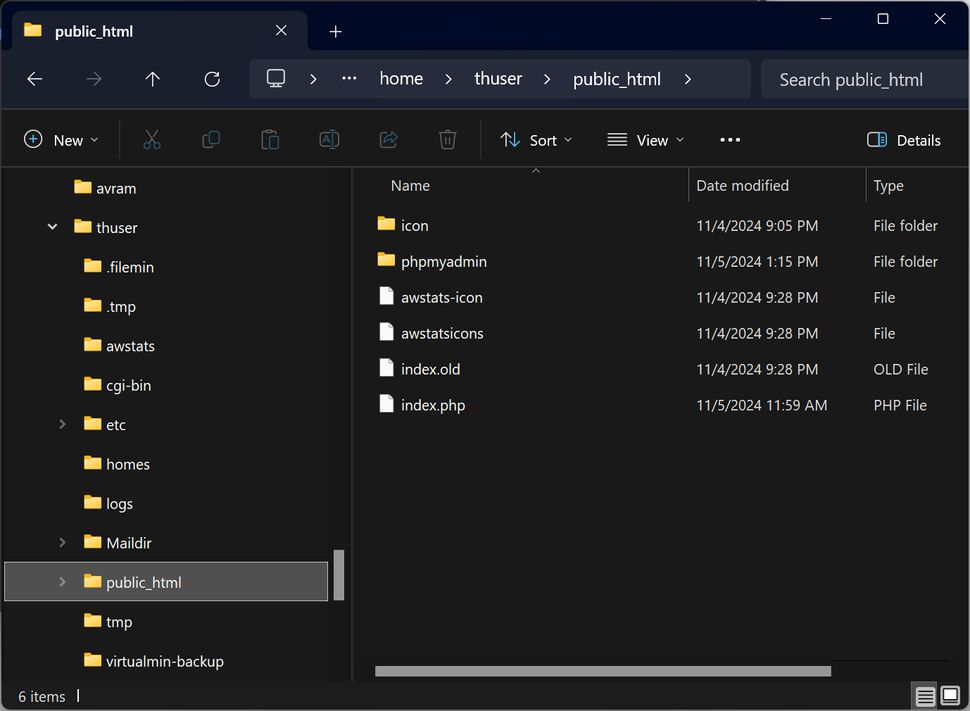Screen dimensions: 970x711
Task: Share files using the Share icon
Action: coord(388,140)
